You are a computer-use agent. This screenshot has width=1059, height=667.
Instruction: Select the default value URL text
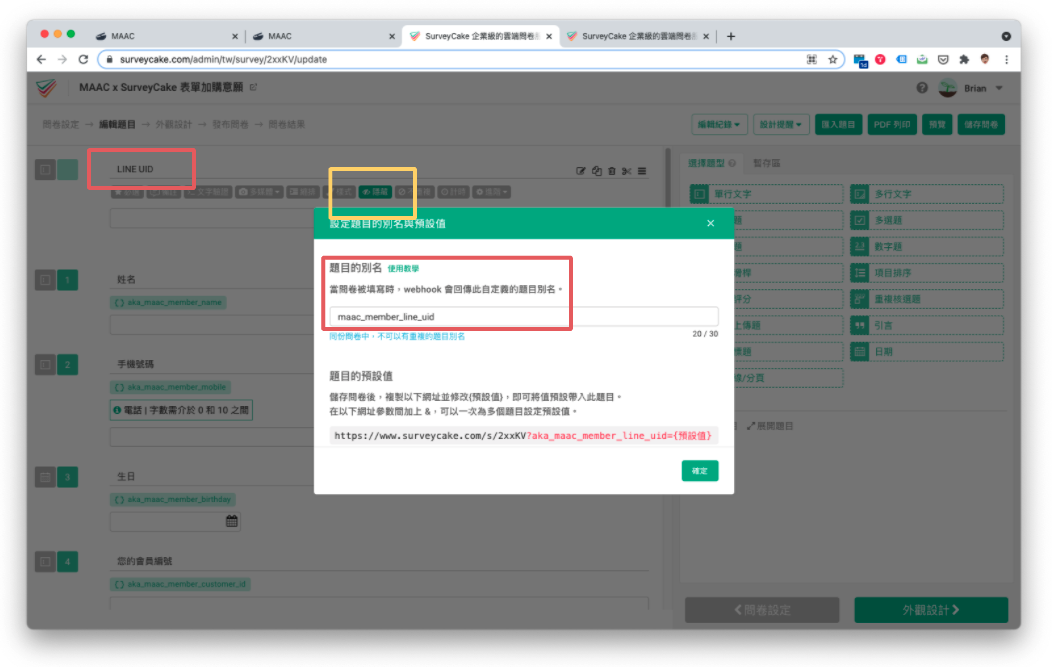pyautogui.click(x=523, y=435)
